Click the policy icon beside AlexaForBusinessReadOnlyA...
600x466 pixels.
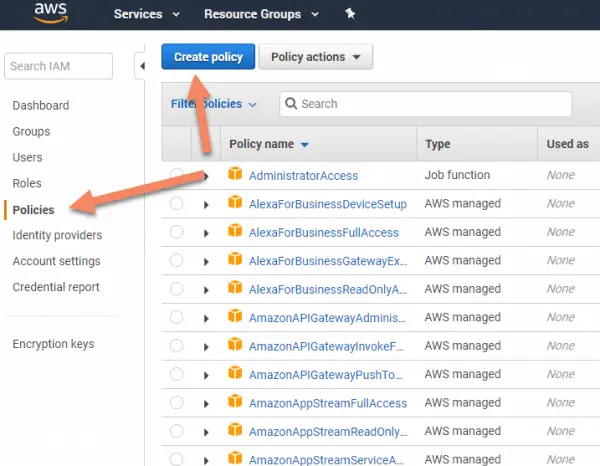[x=235, y=287]
